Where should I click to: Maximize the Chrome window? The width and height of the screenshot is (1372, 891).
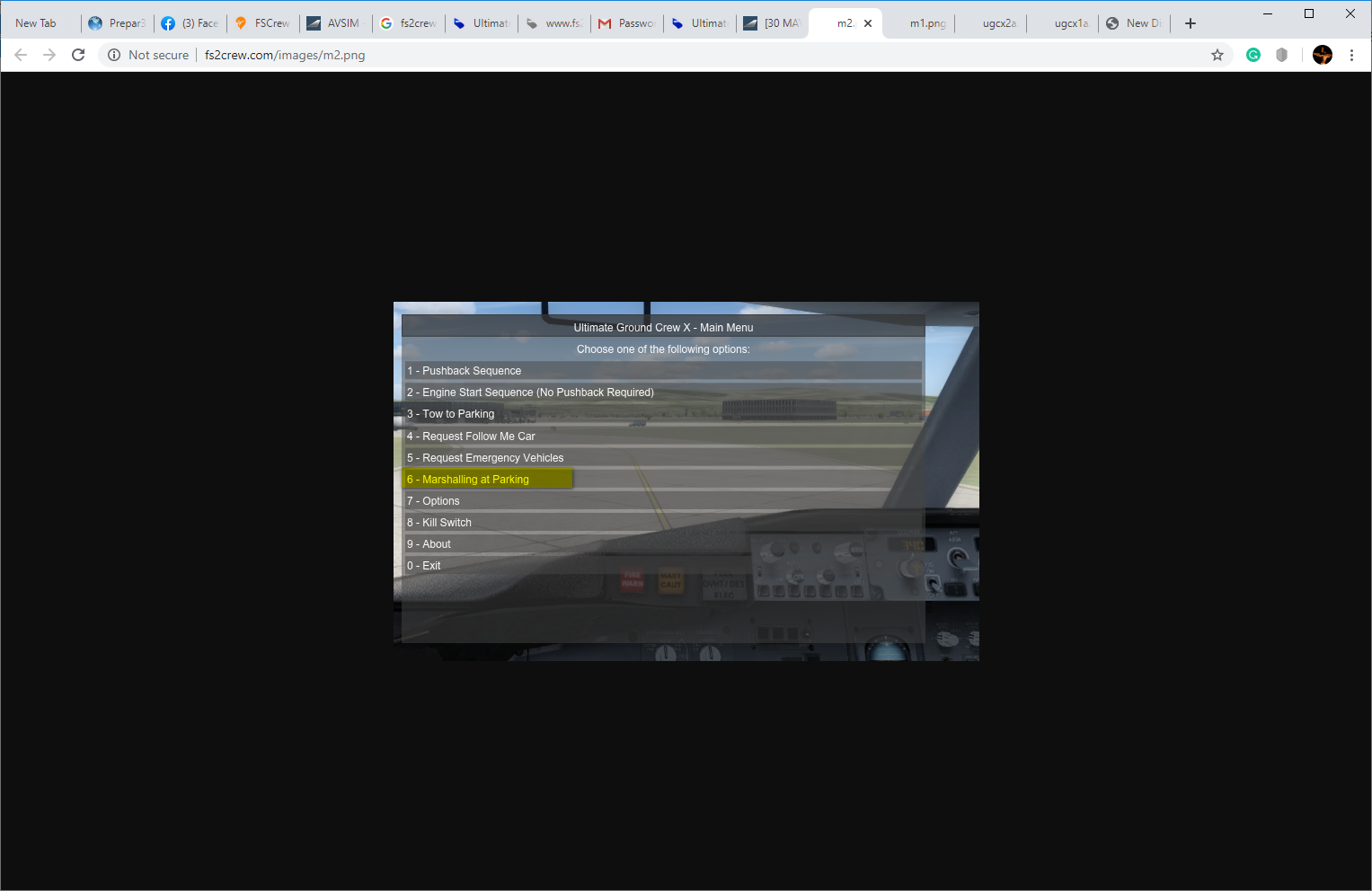[x=1309, y=13]
